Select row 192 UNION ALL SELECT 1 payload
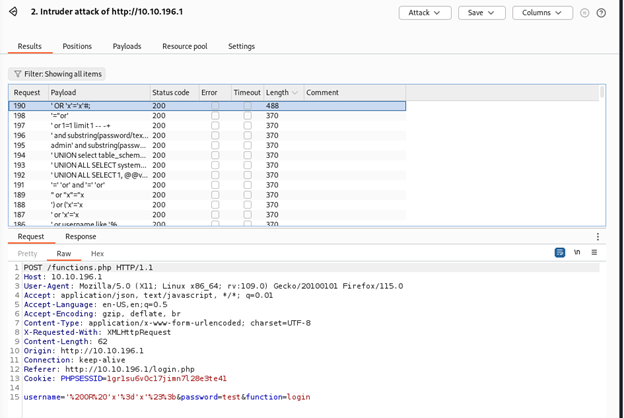624x418 pixels. [207, 175]
